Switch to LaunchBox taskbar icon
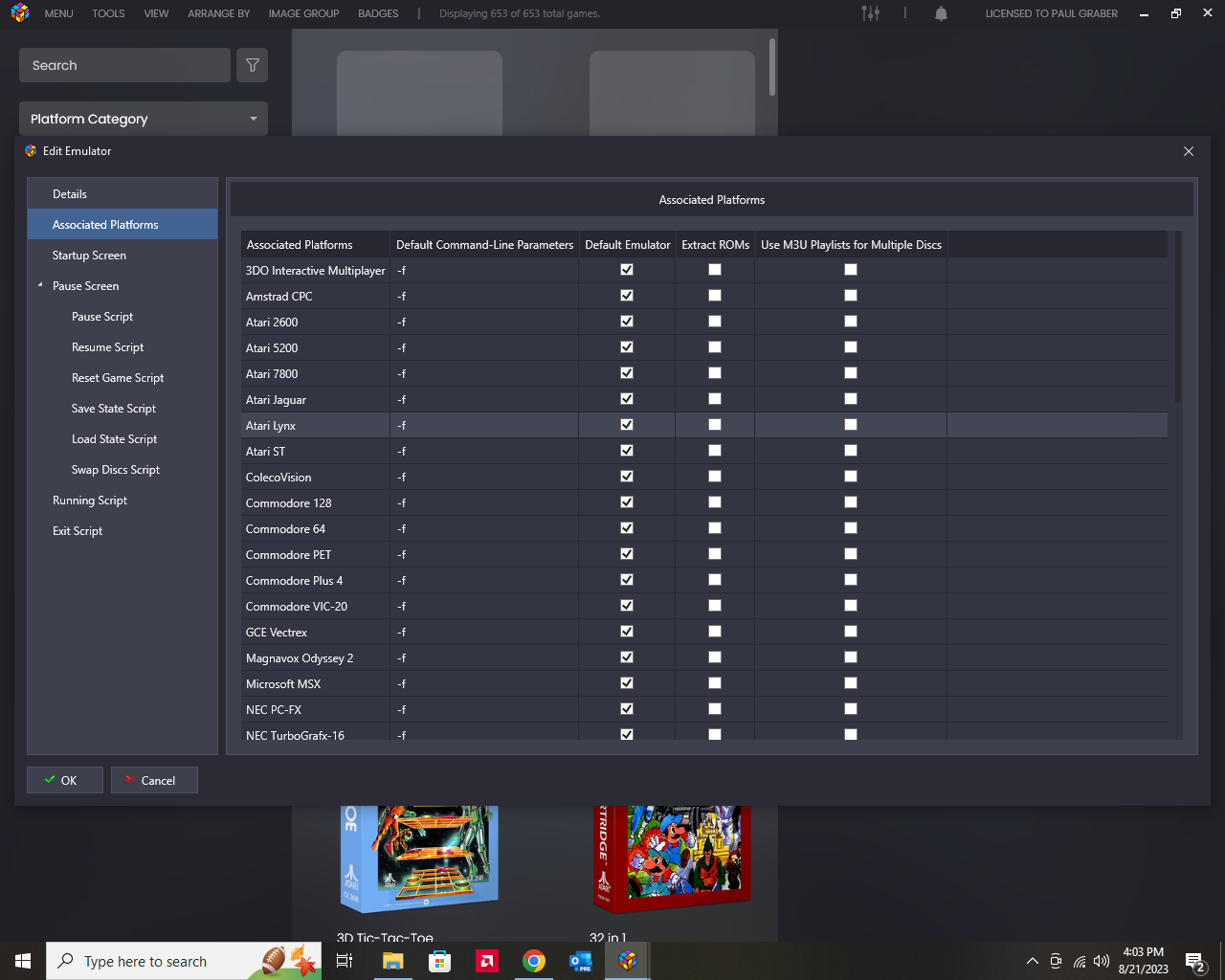Image resolution: width=1225 pixels, height=980 pixels. click(628, 961)
